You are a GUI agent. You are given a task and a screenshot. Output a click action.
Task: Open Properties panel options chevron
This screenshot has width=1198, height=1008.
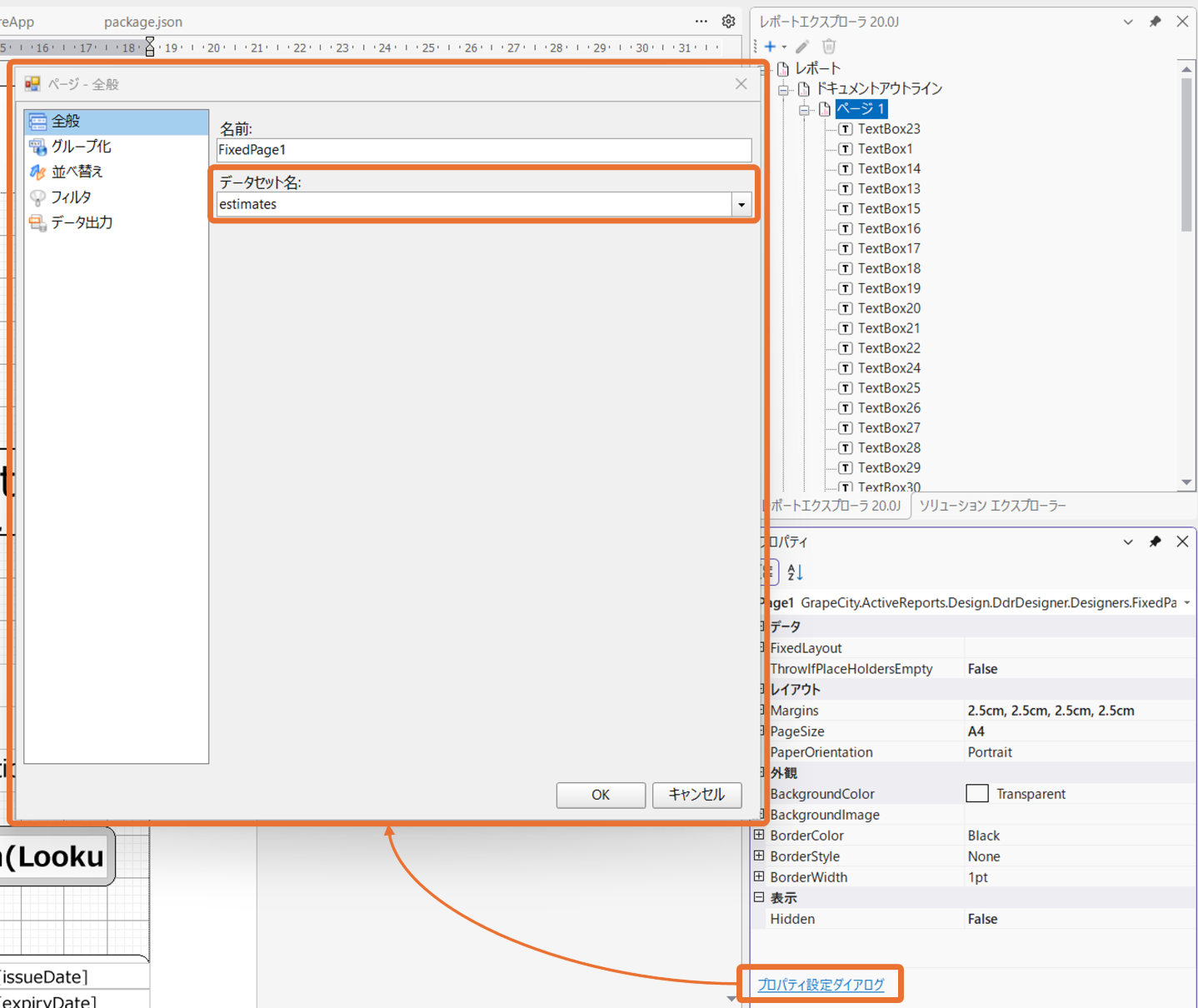tap(1128, 541)
